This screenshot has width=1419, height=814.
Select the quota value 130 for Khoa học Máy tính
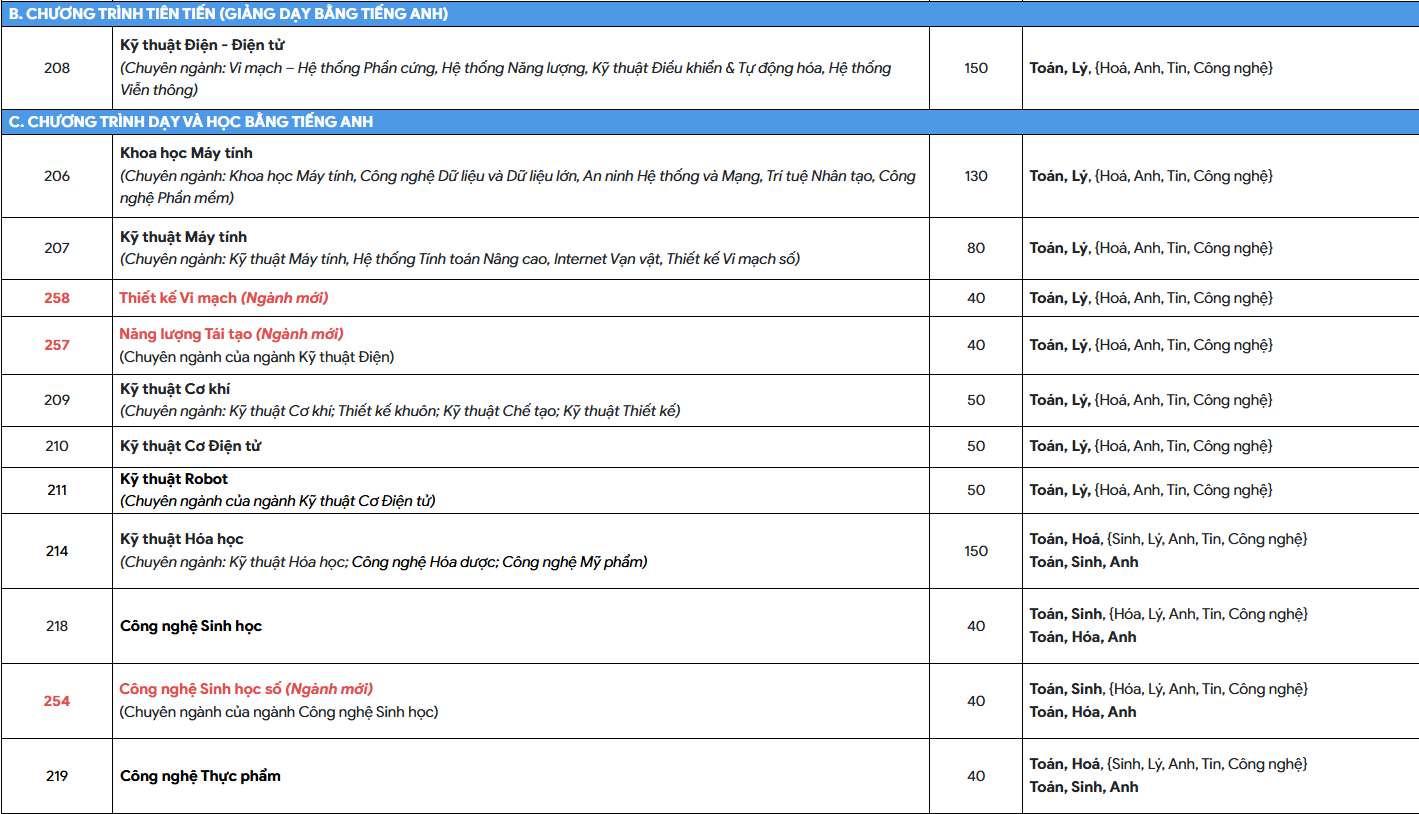(x=976, y=176)
